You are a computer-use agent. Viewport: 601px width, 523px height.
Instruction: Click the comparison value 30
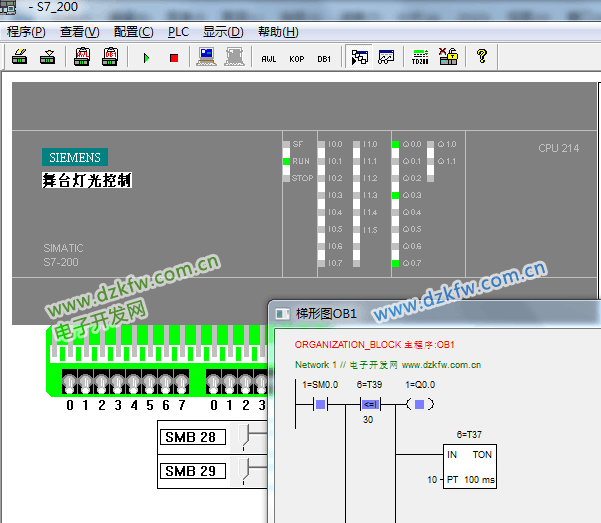point(368,419)
